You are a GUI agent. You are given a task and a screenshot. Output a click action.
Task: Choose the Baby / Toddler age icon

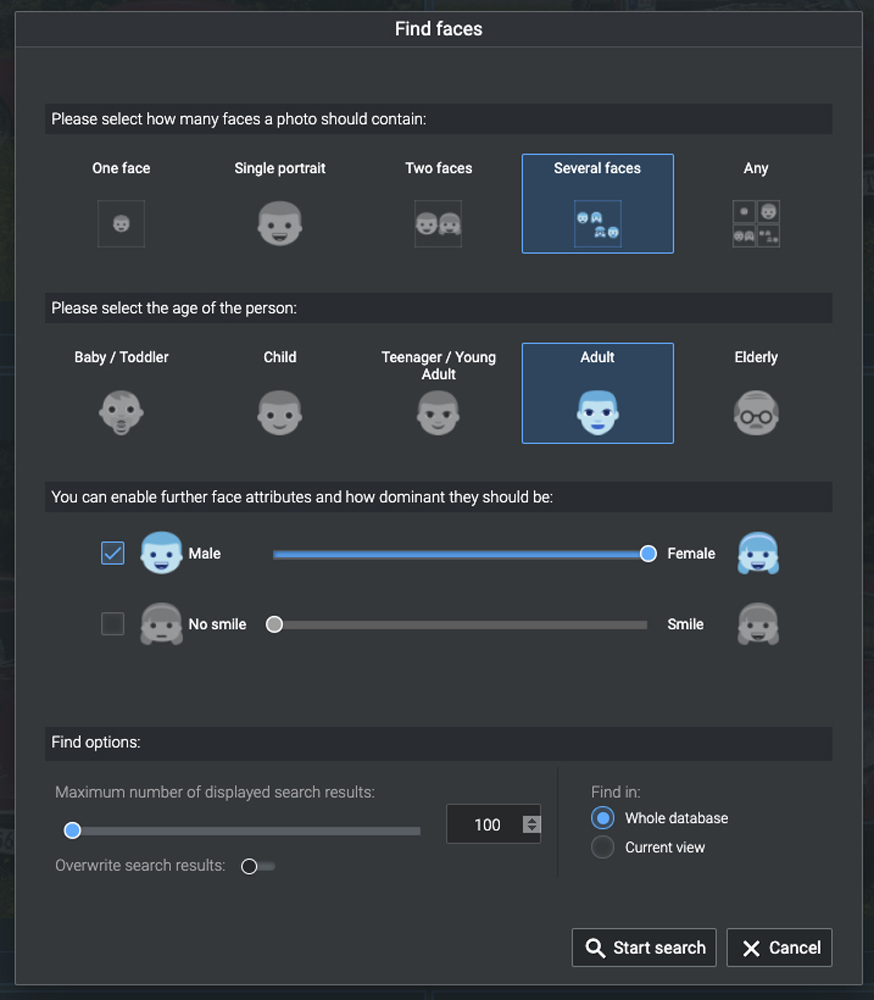[x=121, y=412]
